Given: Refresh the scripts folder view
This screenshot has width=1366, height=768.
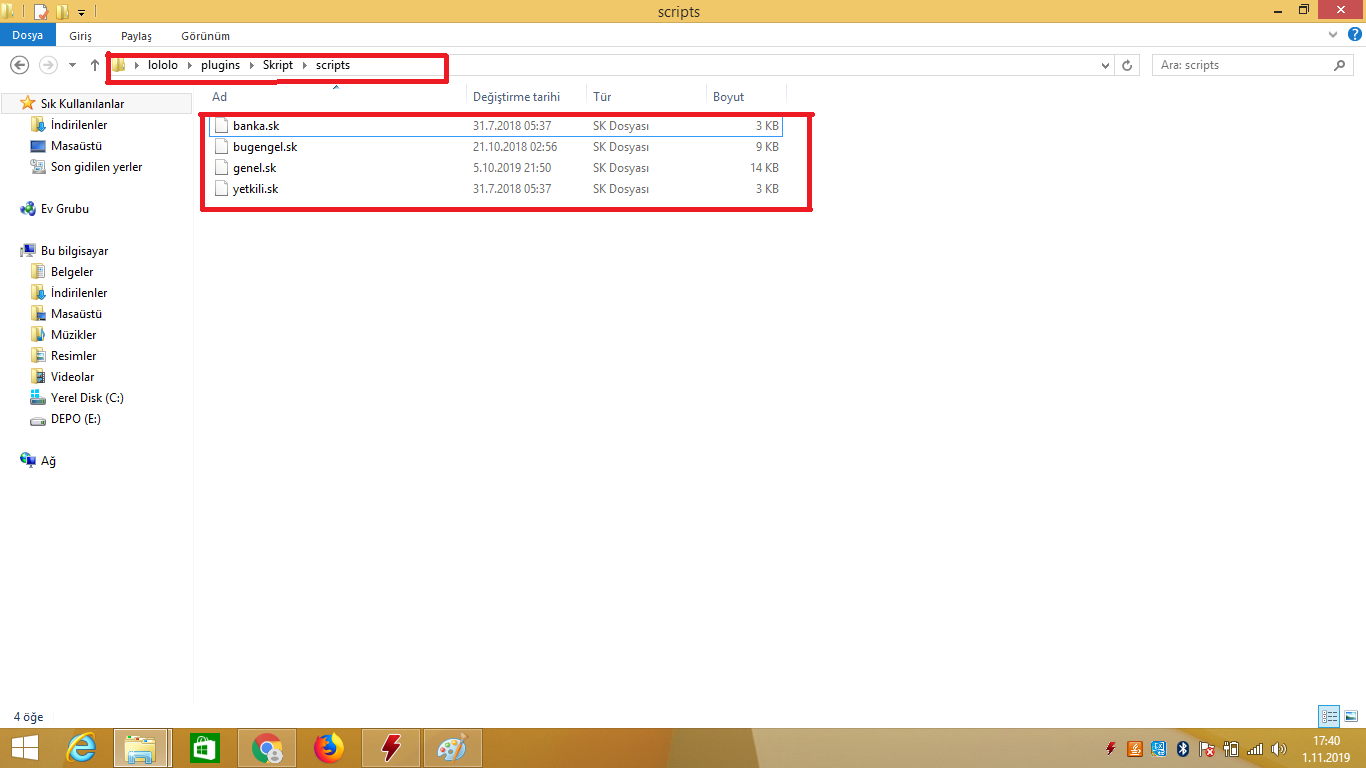Looking at the screenshot, I should pyautogui.click(x=1128, y=65).
